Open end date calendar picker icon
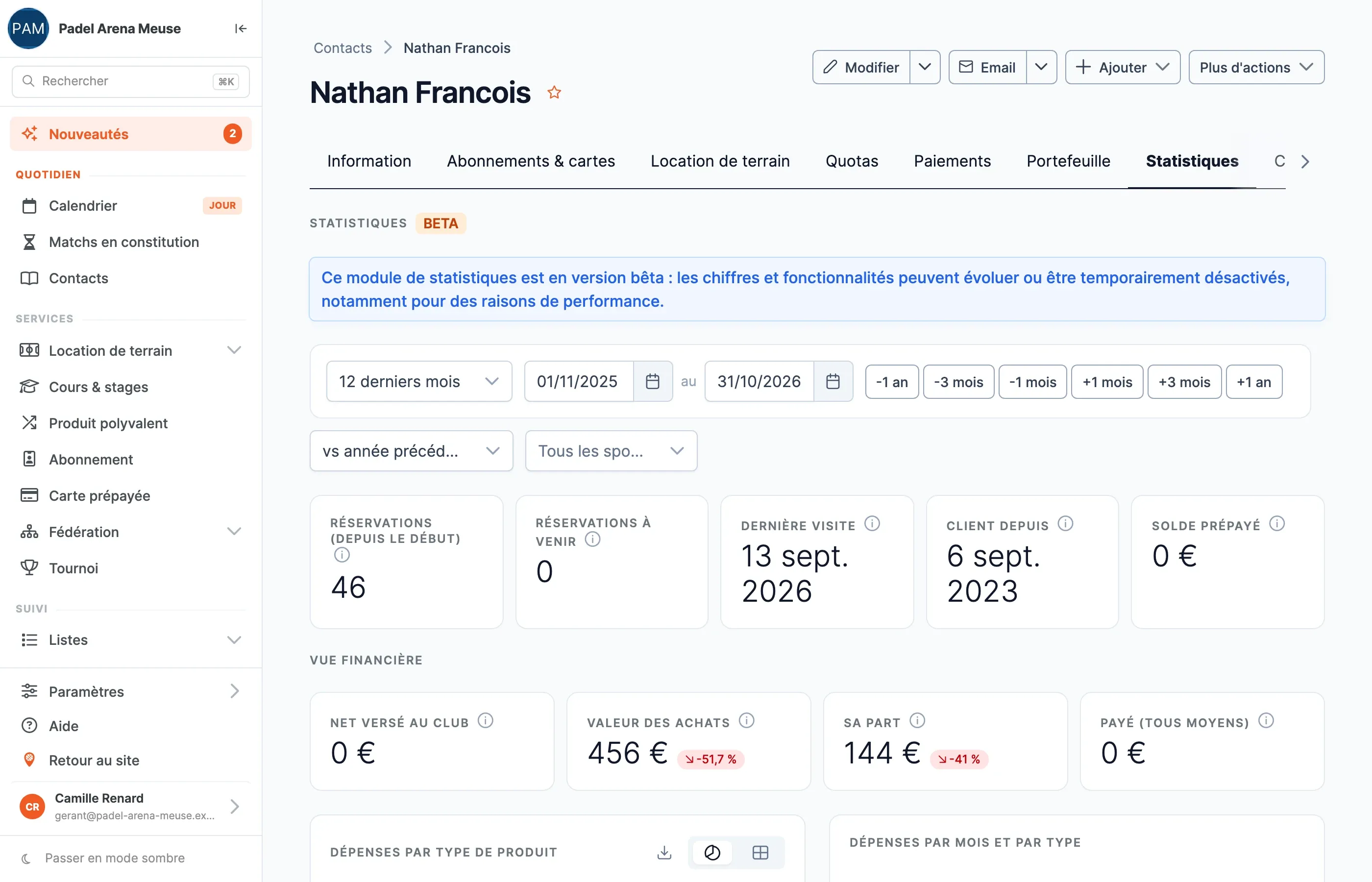 click(833, 381)
